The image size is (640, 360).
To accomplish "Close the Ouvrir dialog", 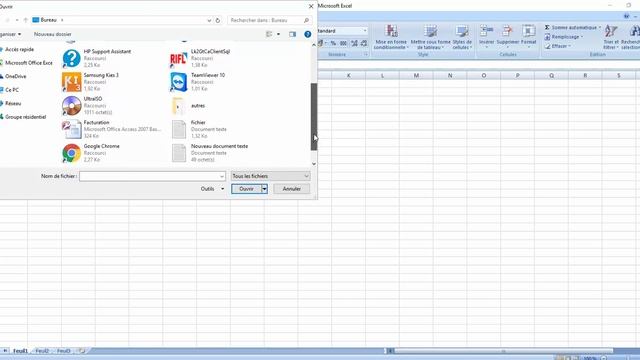I will tap(311, 6).
